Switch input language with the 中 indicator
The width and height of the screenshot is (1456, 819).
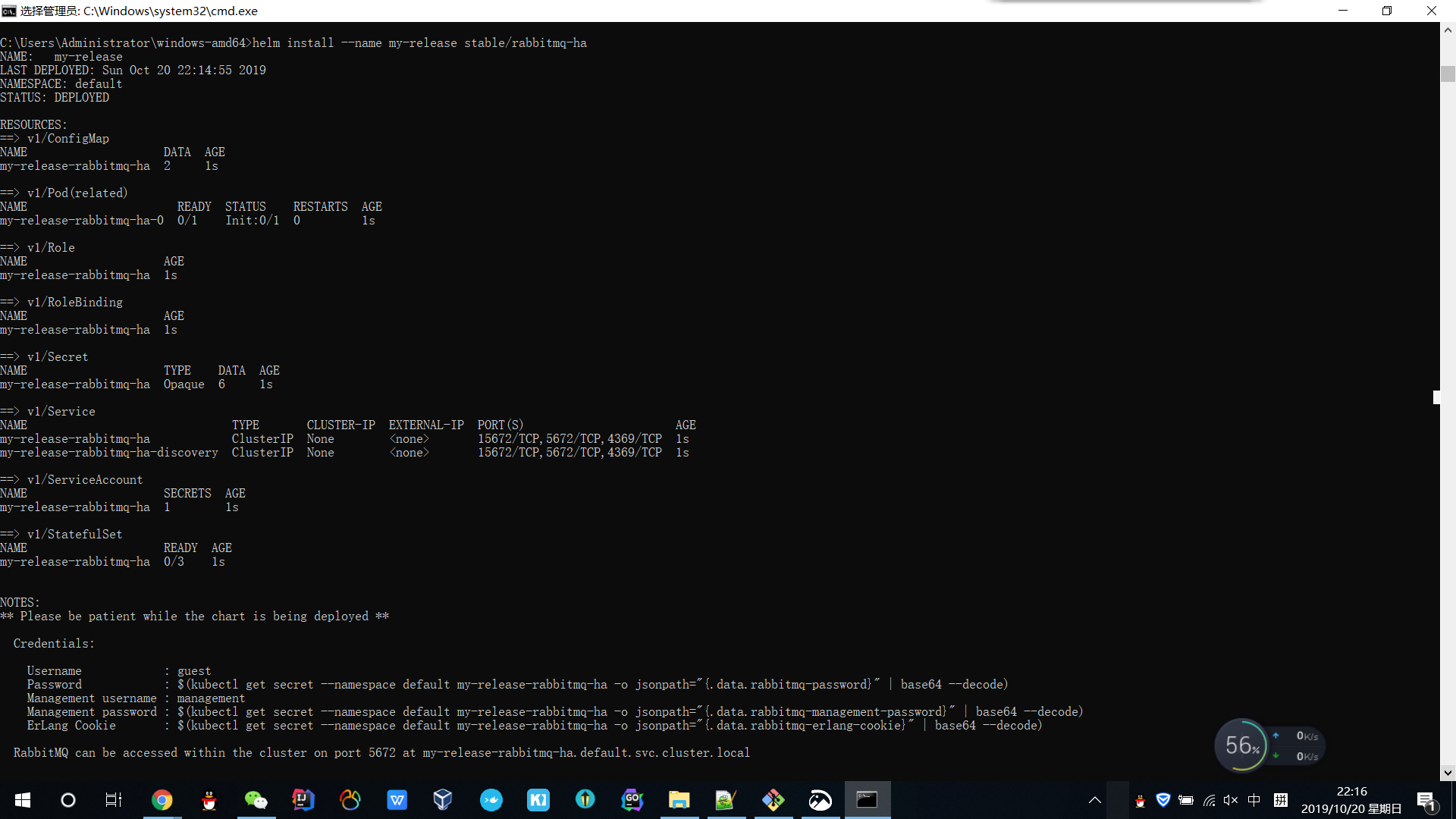(1253, 800)
